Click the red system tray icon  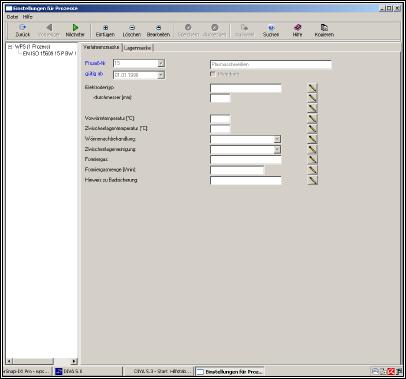point(391,371)
